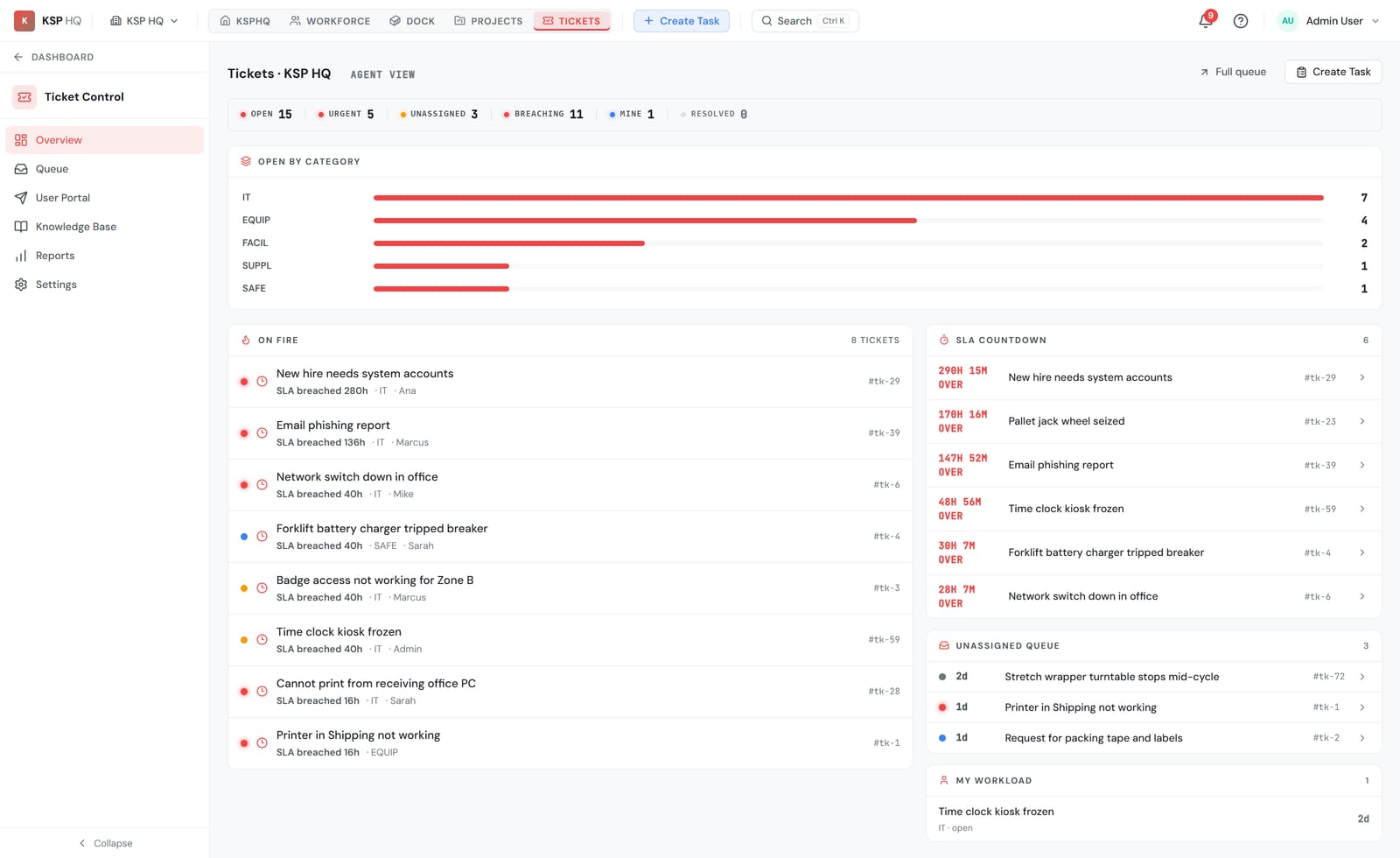Open Time clock kiosk frozen in My Workload
The image size is (1400, 858).
(1154, 819)
